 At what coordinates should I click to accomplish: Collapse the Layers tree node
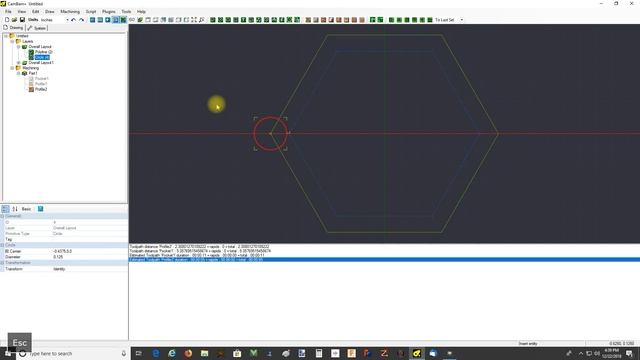pos(12,41)
